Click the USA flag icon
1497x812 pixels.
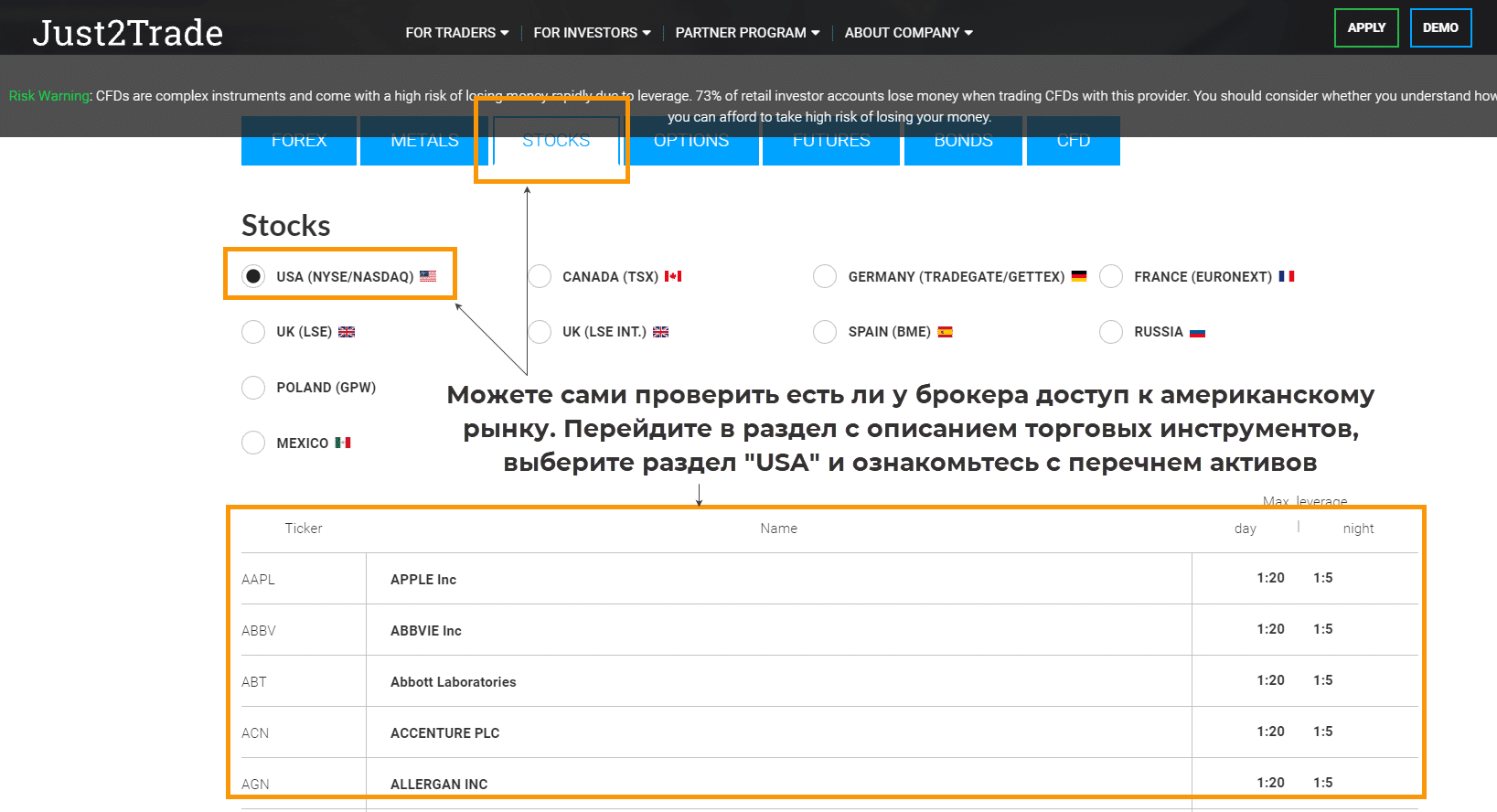428,276
